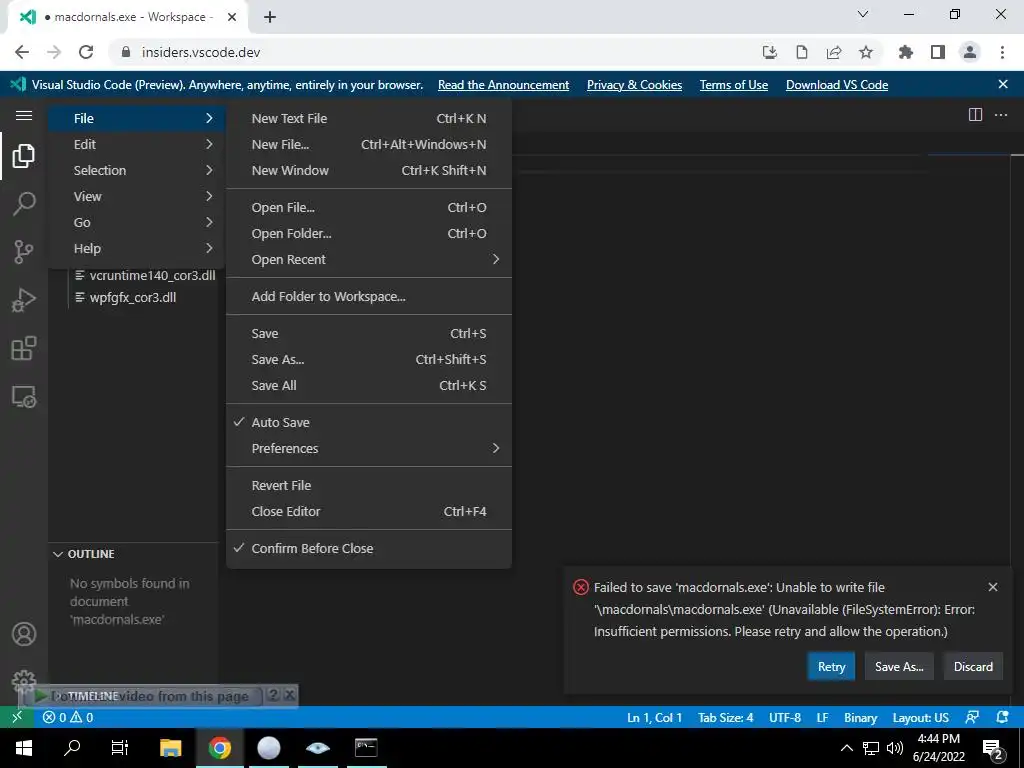This screenshot has height=768, width=1024.
Task: Expand the Go menu
Action: [x=137, y=223]
